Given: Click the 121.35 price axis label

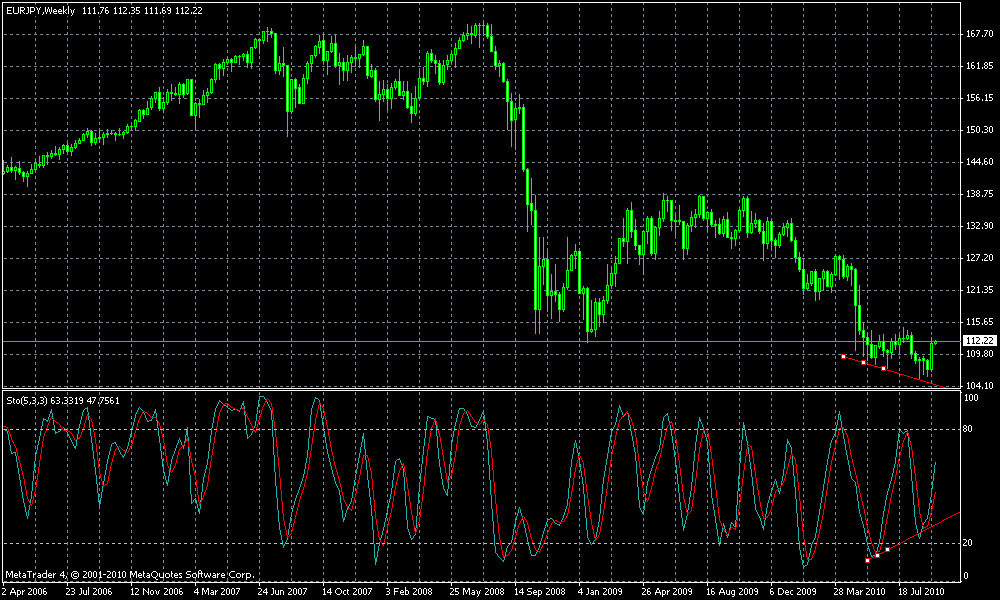Looking at the screenshot, I should point(980,290).
